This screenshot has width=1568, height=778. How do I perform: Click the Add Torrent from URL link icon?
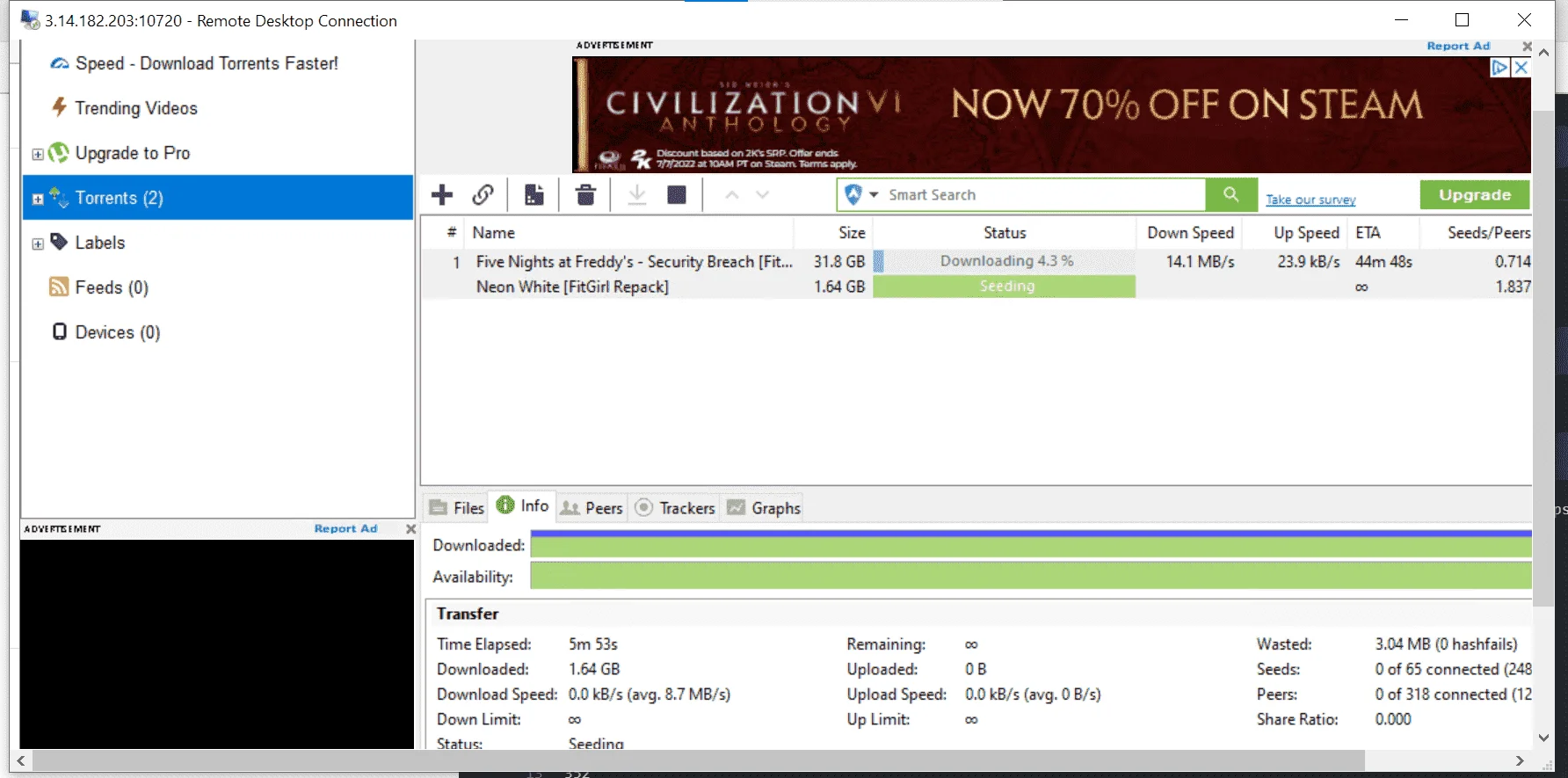pos(483,195)
